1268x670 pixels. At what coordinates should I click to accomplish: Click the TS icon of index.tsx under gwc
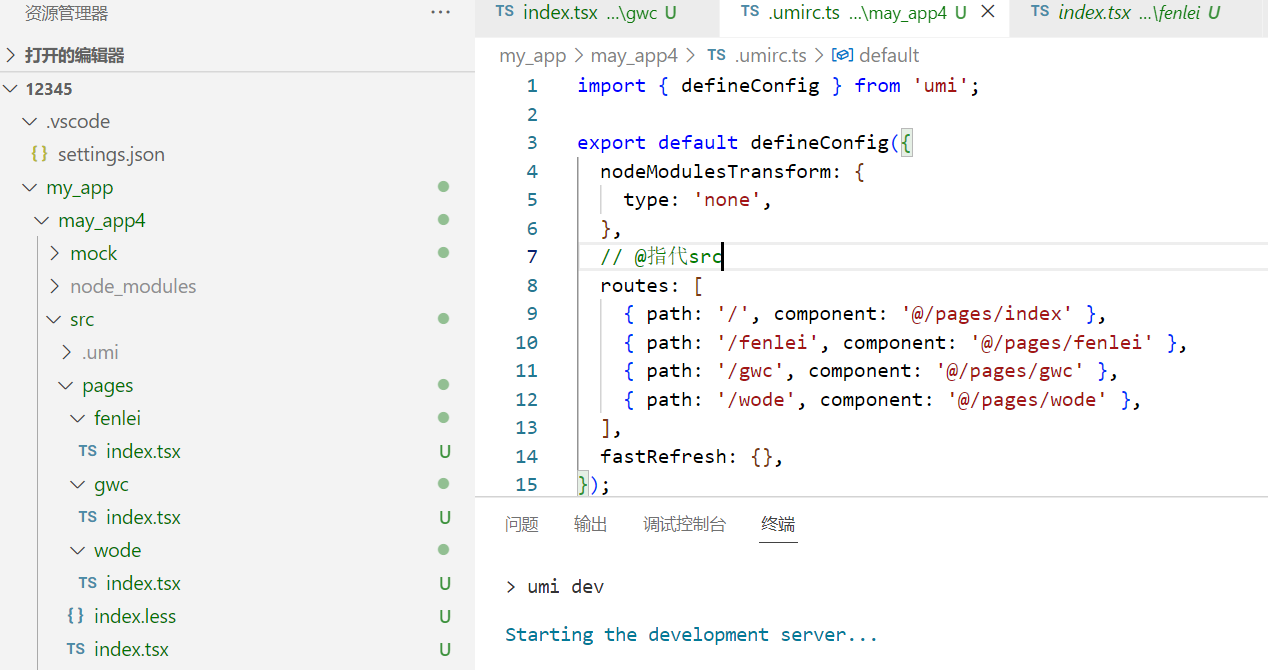point(88,517)
